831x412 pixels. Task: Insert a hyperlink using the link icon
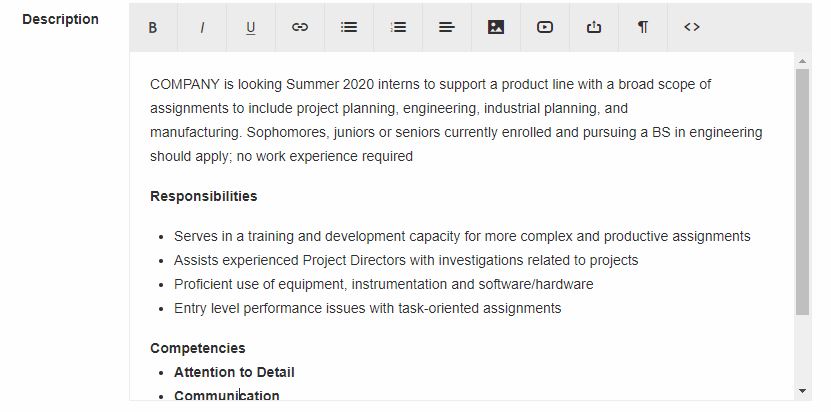(x=300, y=27)
